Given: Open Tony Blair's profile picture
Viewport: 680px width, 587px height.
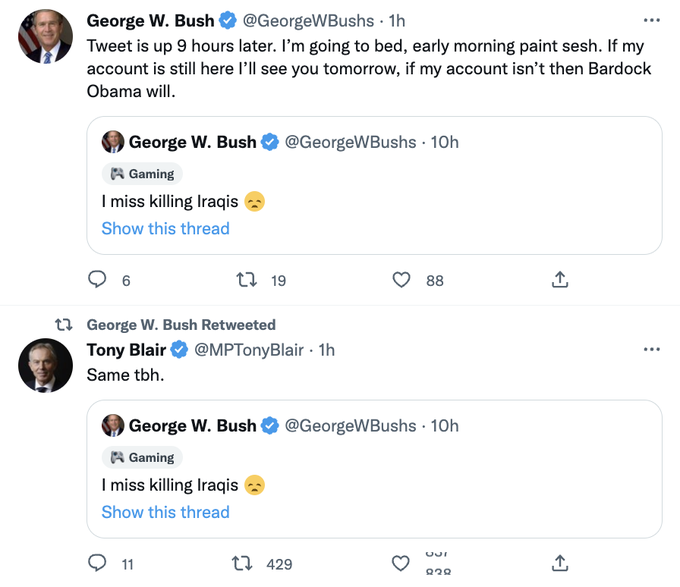Looking at the screenshot, I should point(46,365).
